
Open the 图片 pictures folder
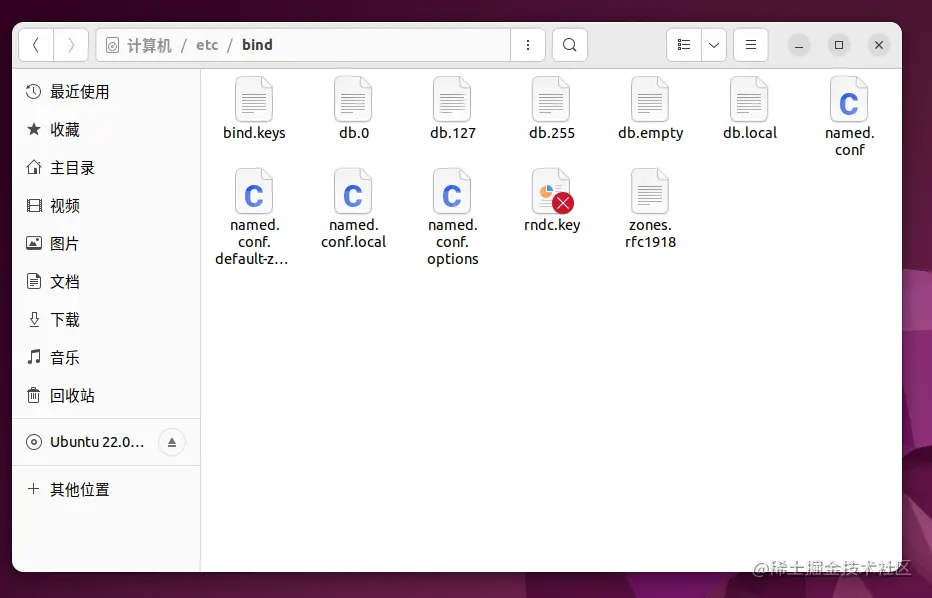(106, 244)
